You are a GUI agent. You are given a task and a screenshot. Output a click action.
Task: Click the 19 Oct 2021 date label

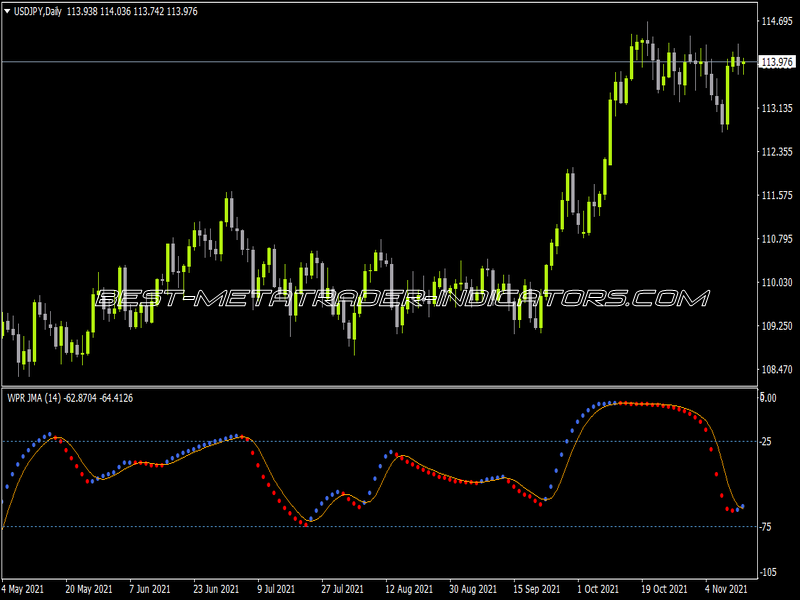pos(664,589)
